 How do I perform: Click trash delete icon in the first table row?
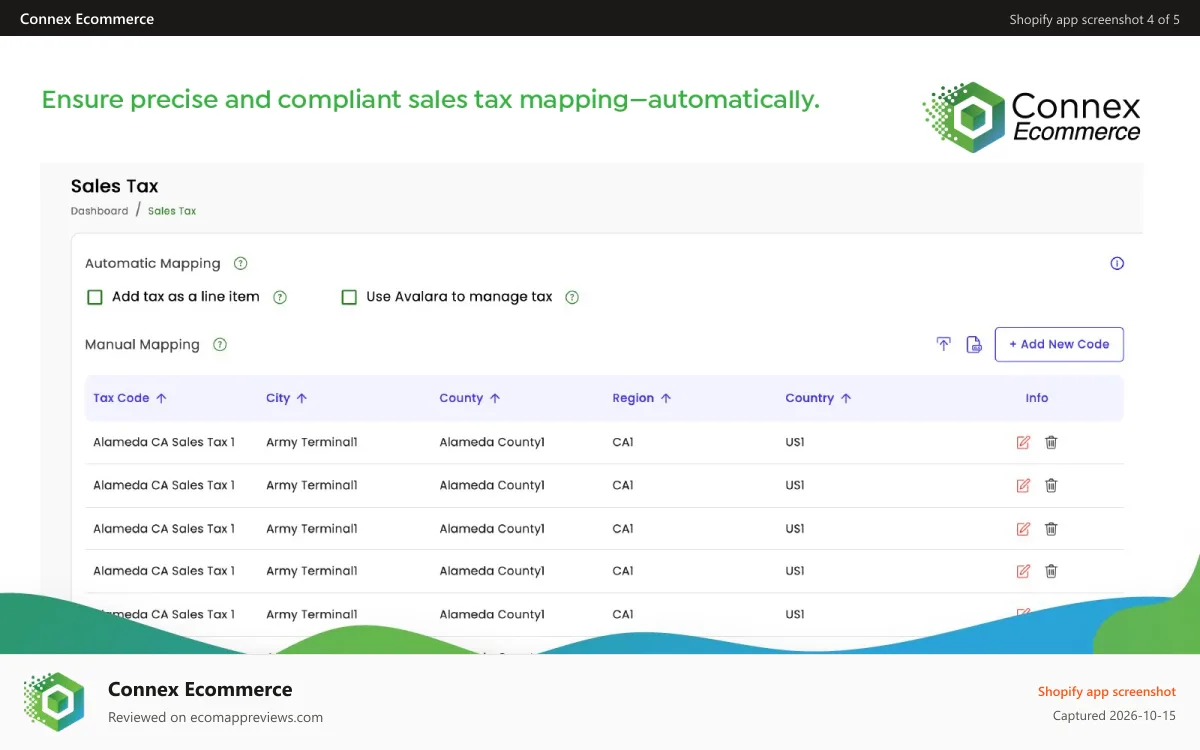tap(1051, 442)
